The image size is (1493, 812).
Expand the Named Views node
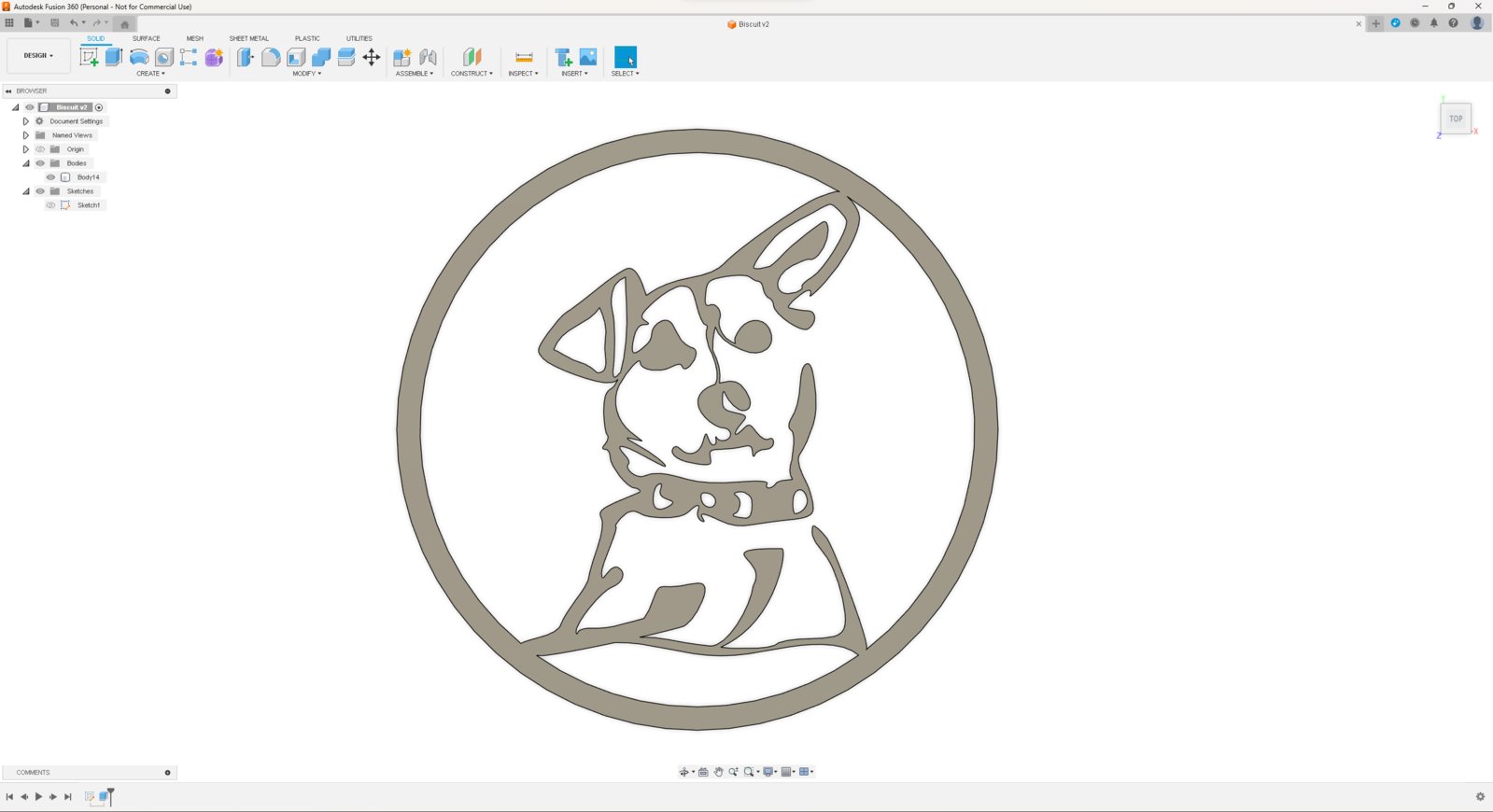(26, 135)
